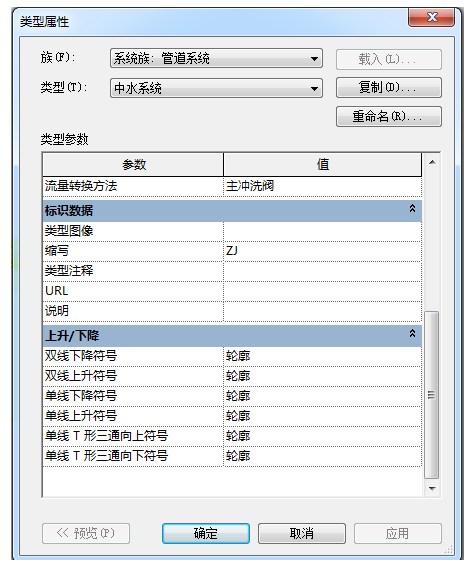Screen dimensions: 475x564
Task: Select 双线上升符号 value 轮廓
Action: tap(322, 376)
